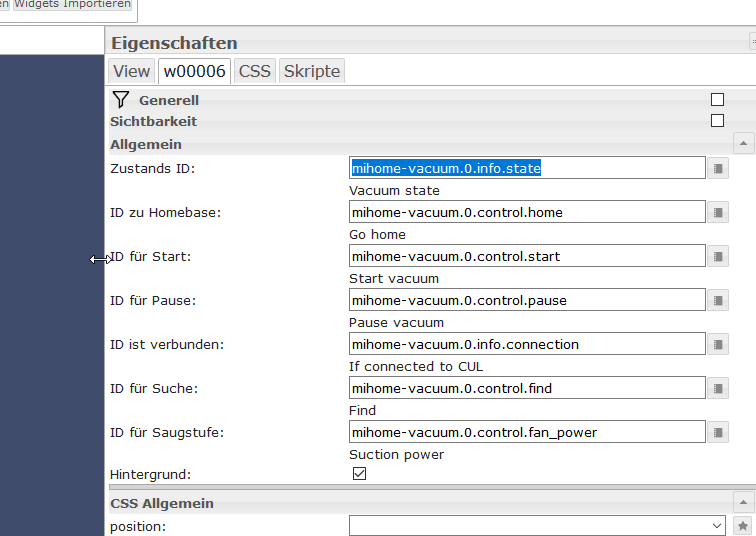This screenshot has width=756, height=536.
Task: Toggle the Generell section checkbox
Action: [717, 99]
